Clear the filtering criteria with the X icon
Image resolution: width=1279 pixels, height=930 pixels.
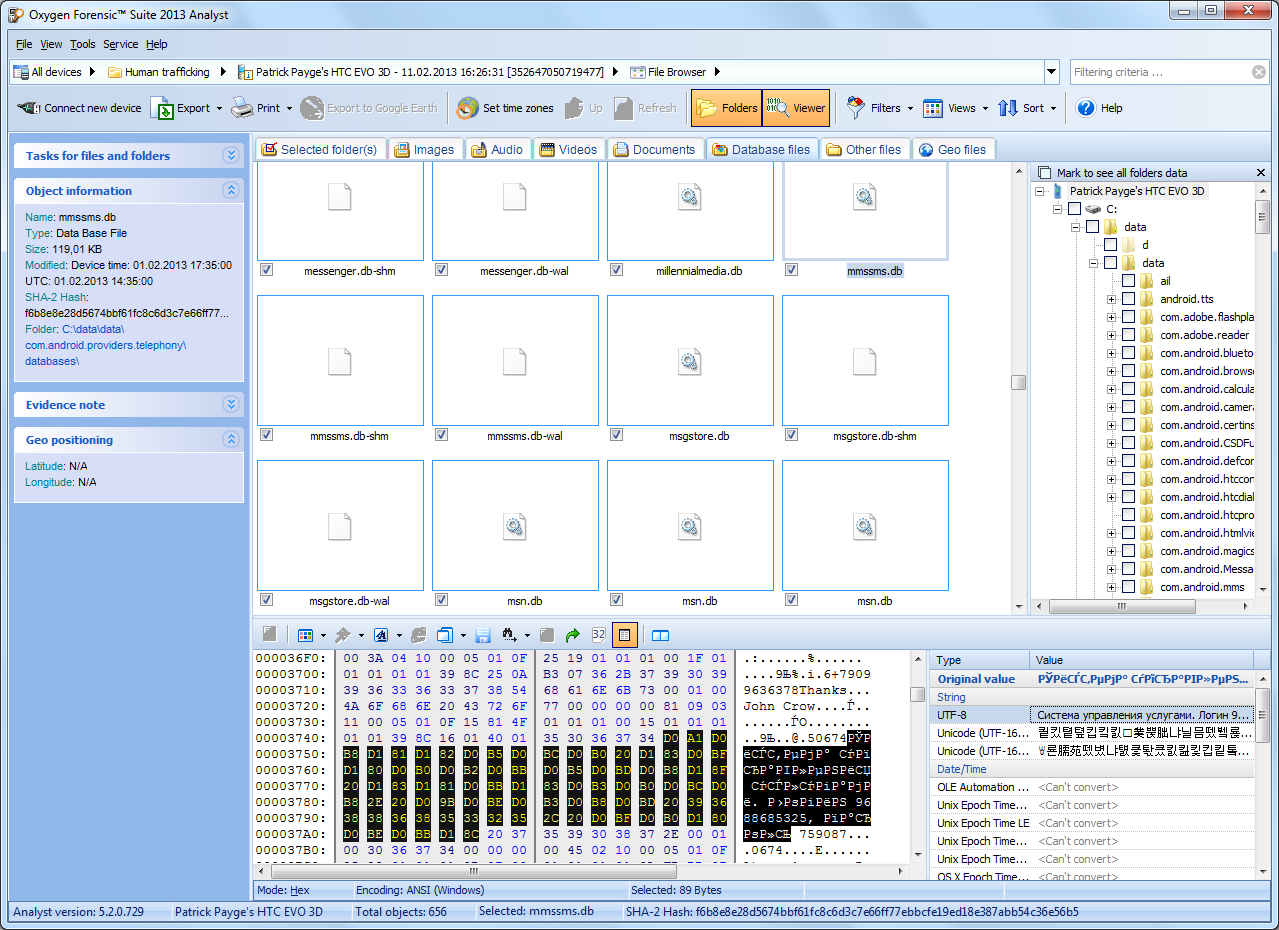pos(1259,72)
